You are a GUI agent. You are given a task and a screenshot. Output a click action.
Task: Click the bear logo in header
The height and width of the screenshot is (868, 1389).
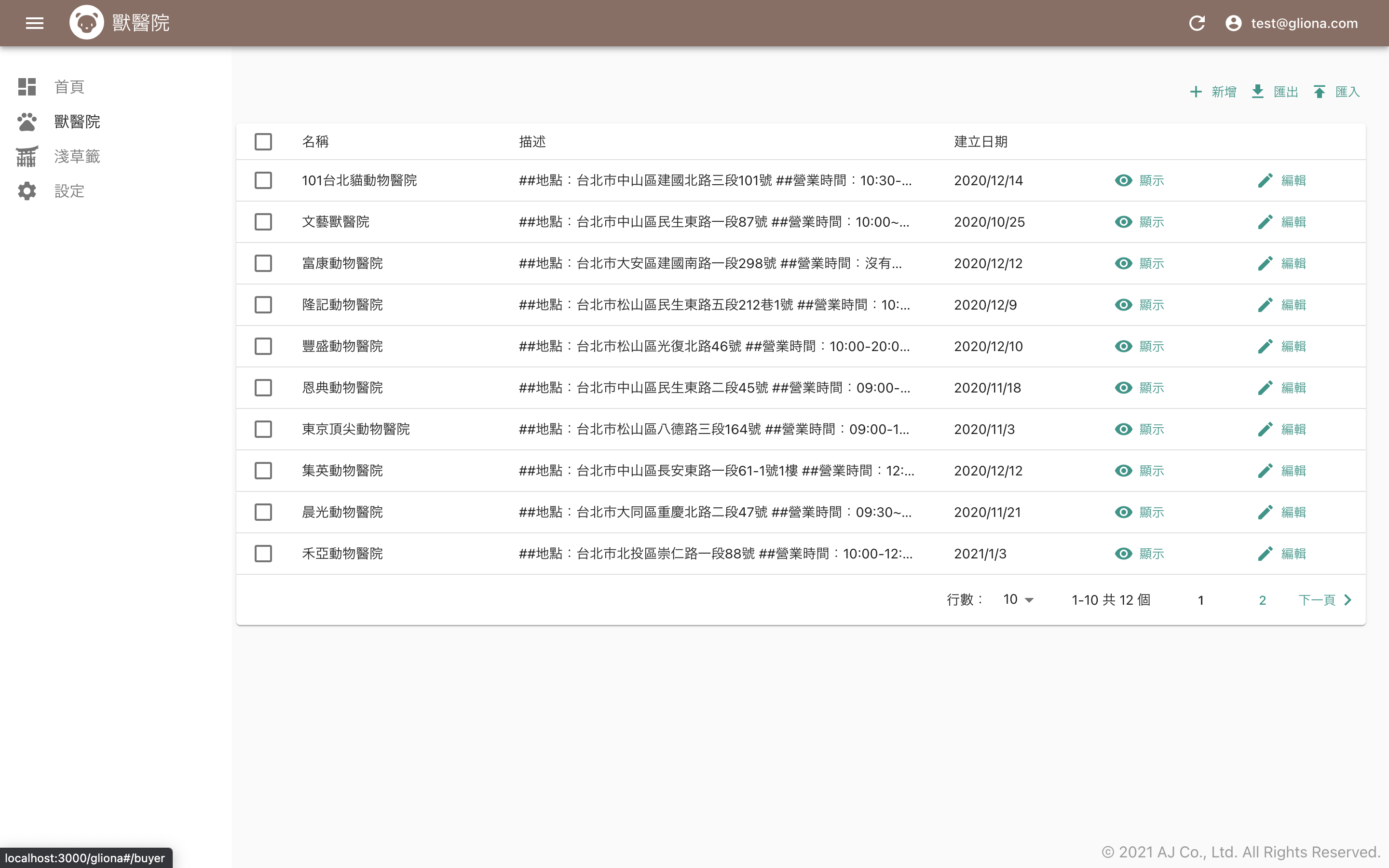[87, 23]
